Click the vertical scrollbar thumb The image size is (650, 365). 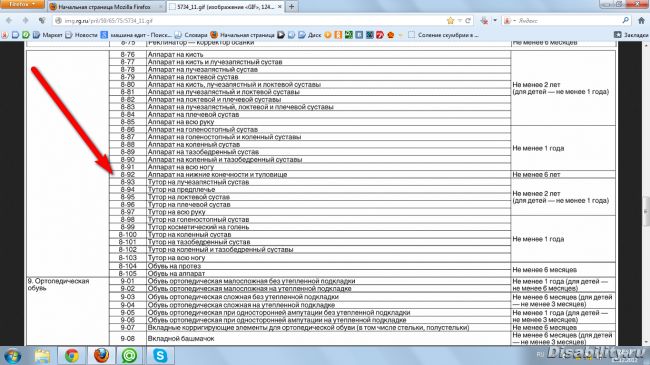(646, 211)
